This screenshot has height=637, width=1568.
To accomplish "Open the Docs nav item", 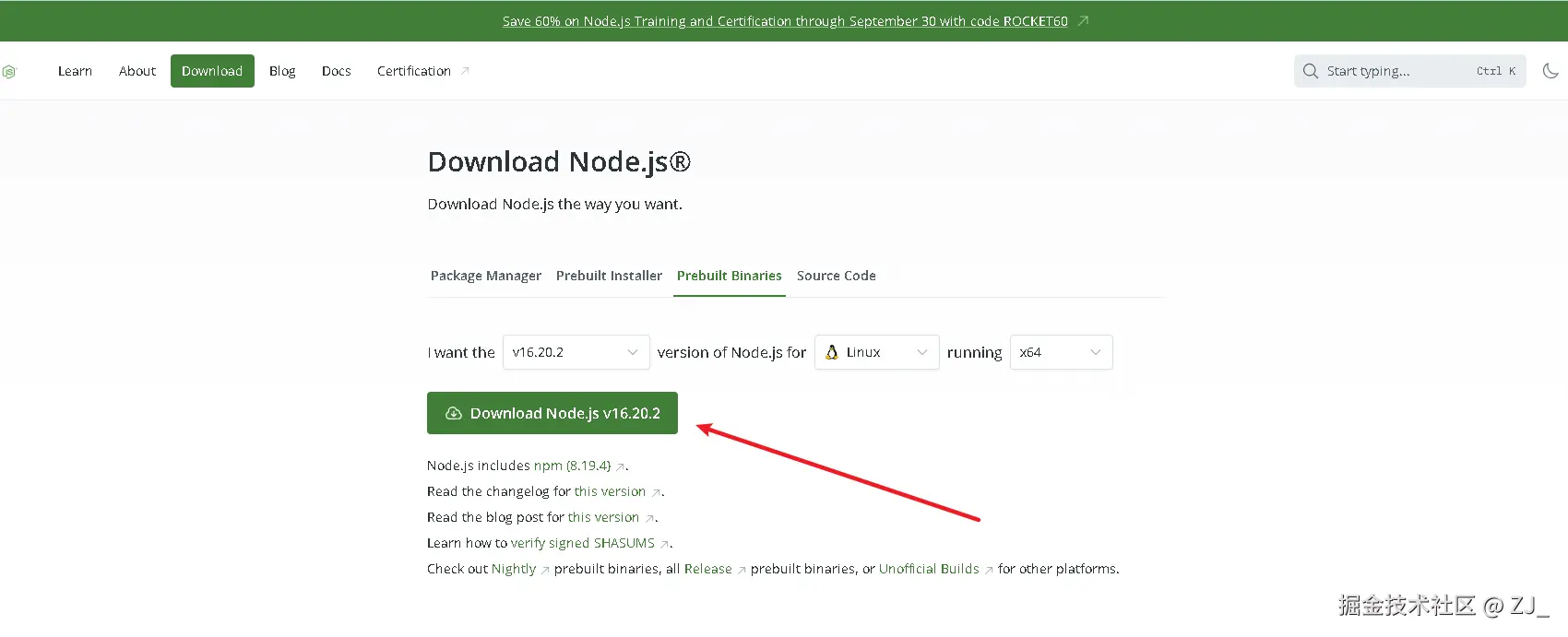I will point(337,71).
